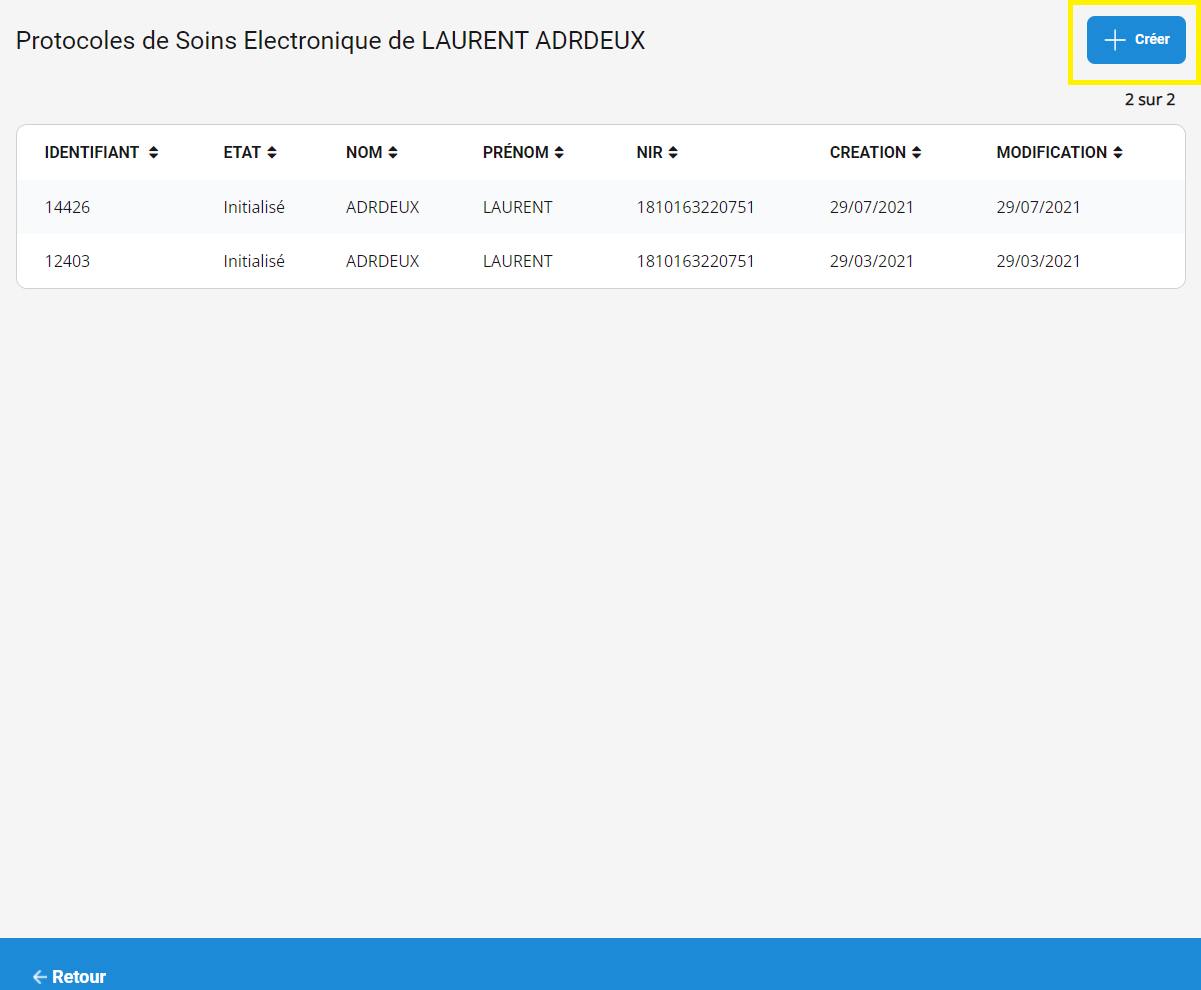1201x990 pixels.
Task: Sort by PRÉNOM column arrows
Action: 559,153
